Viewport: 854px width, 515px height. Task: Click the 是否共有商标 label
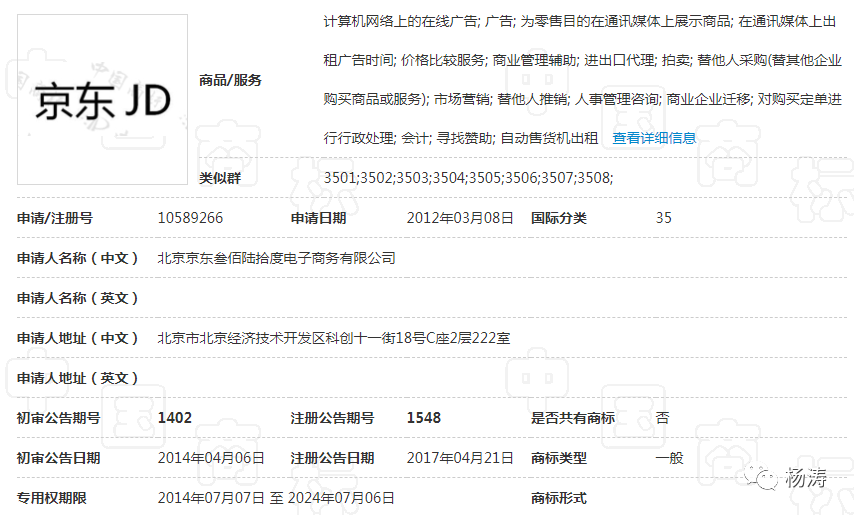tap(573, 418)
